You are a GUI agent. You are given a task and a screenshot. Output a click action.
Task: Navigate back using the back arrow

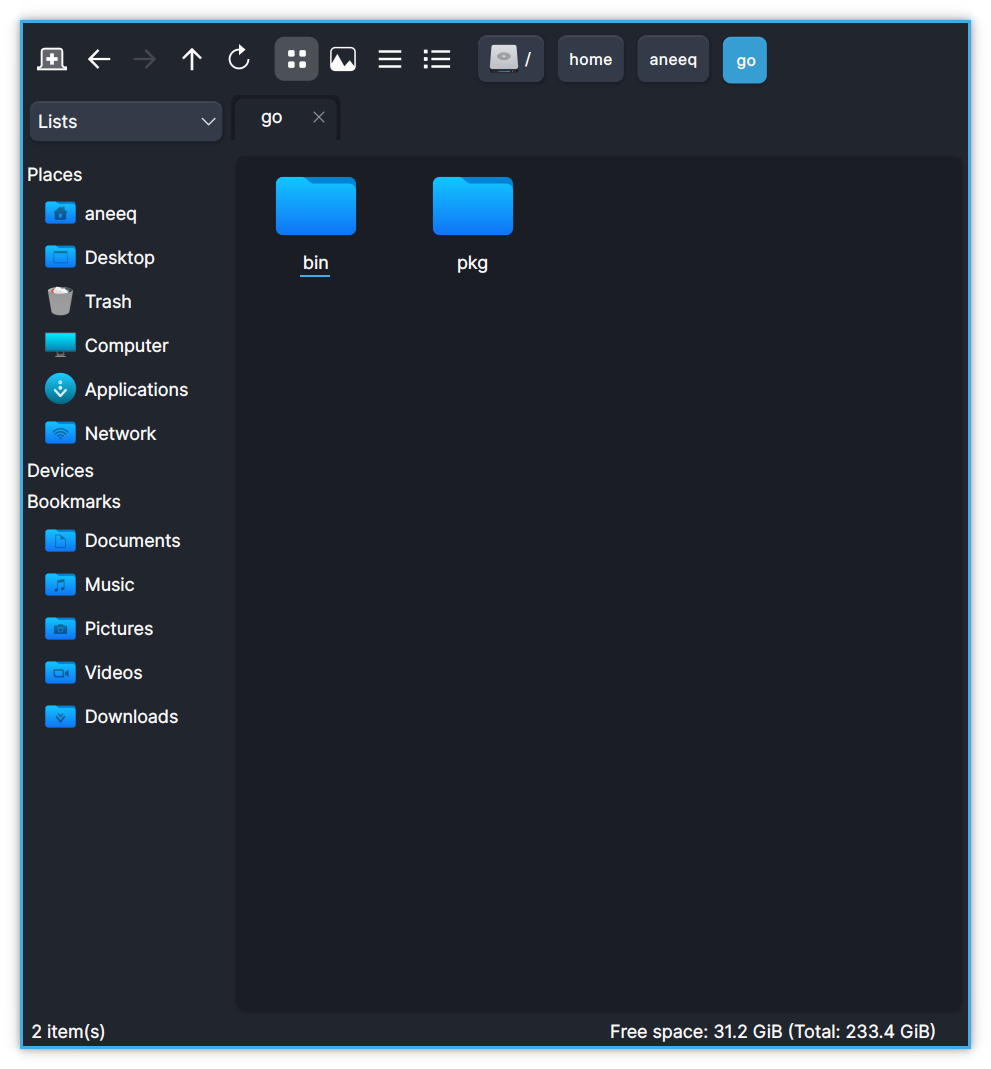[98, 59]
